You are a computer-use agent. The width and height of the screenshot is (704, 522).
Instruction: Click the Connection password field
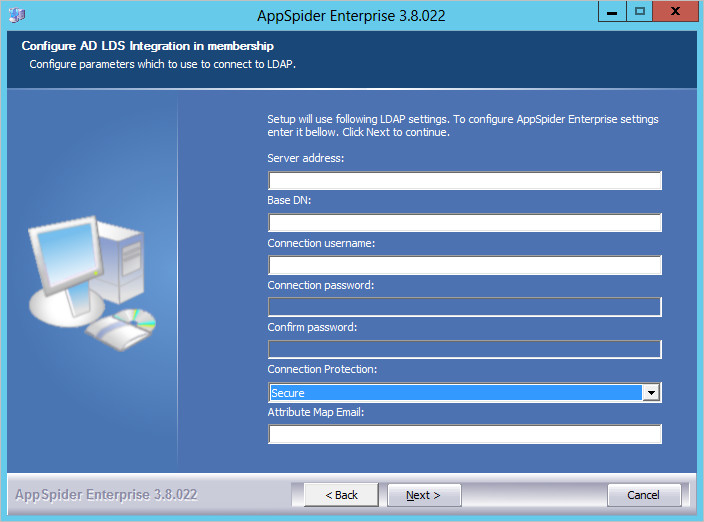coord(464,307)
